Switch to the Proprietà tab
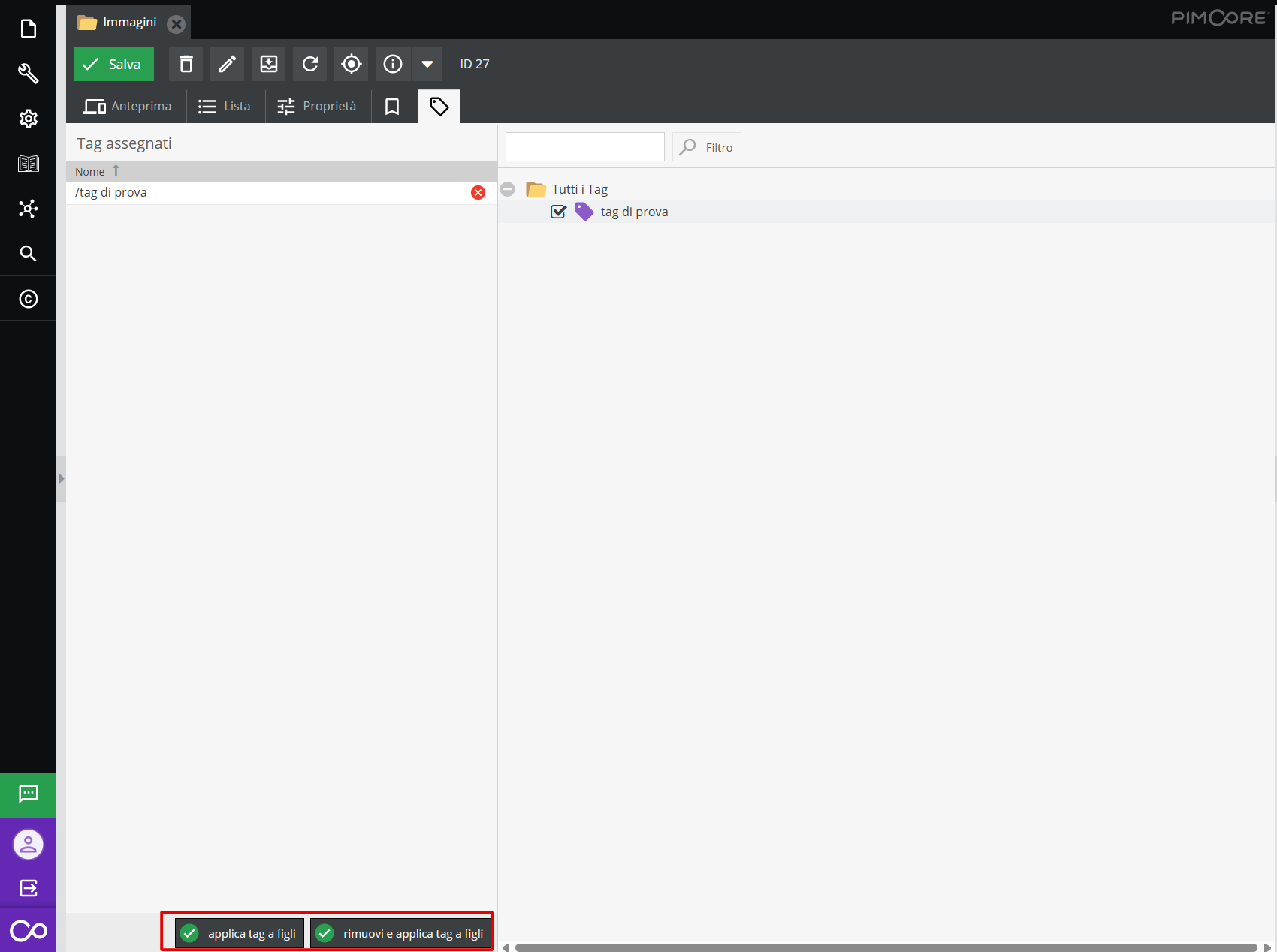The width and height of the screenshot is (1277, 952). point(317,107)
